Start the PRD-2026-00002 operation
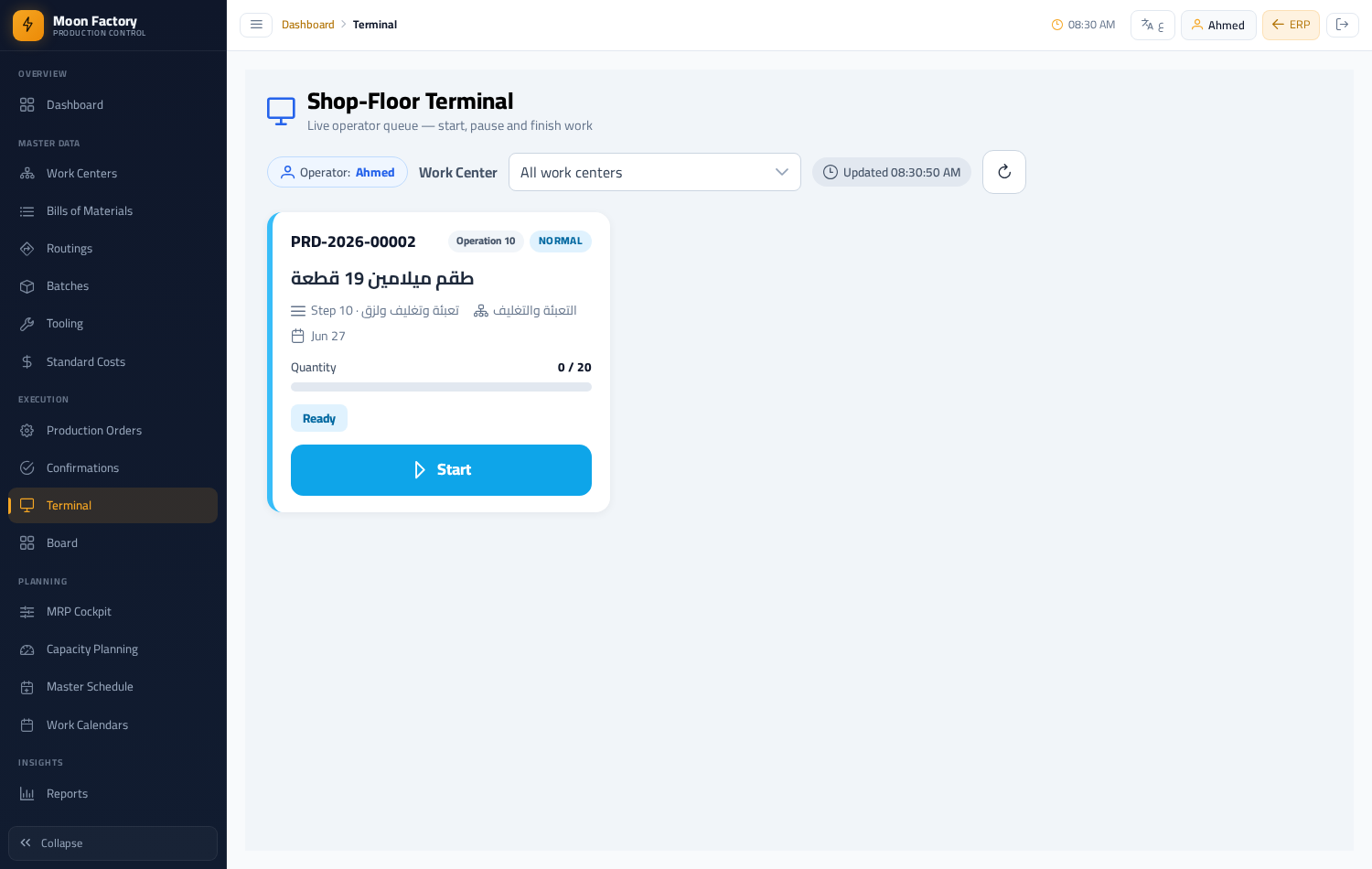Viewport: 1372px width, 869px height. click(x=441, y=470)
